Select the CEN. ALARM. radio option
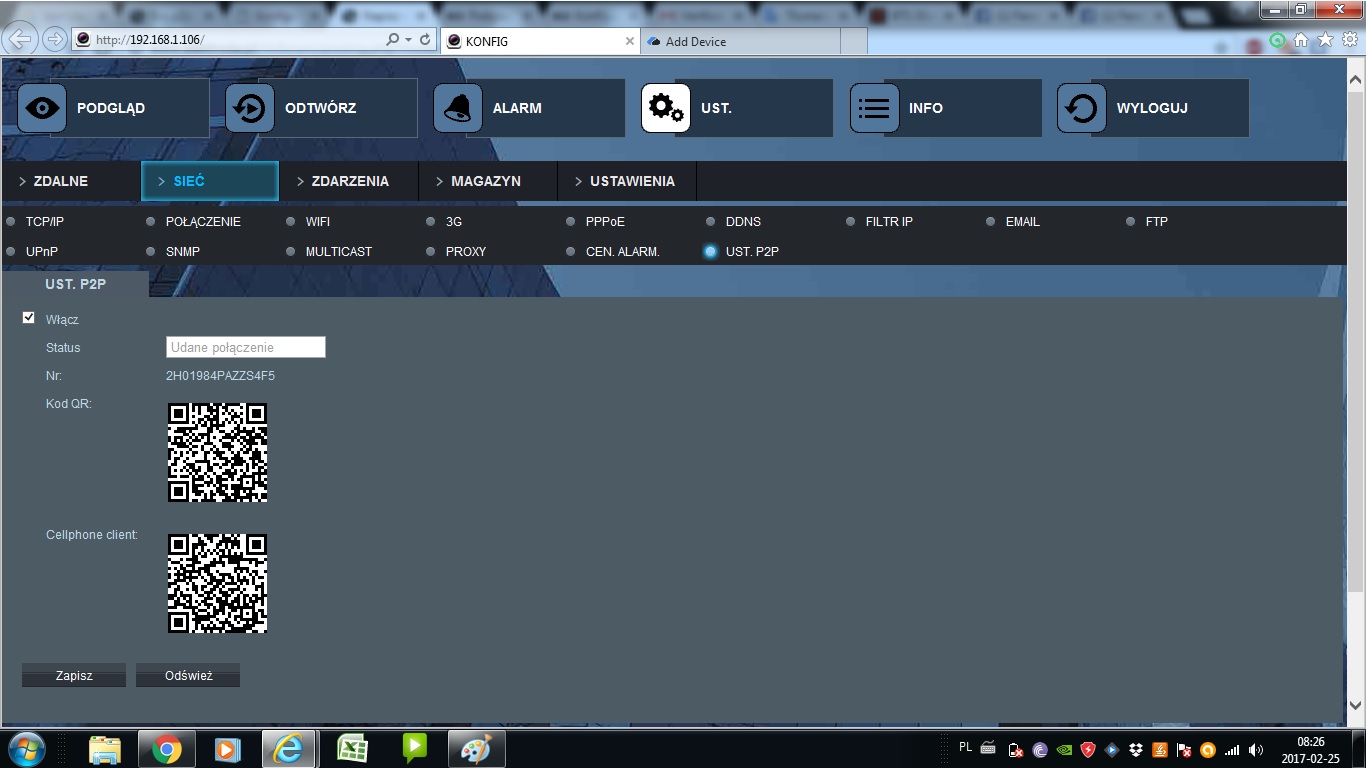 [x=571, y=252]
